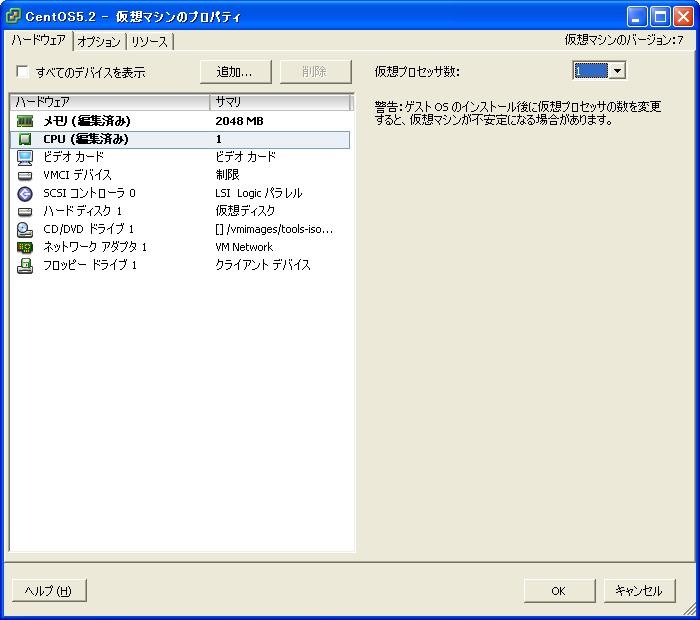Click the 追加... button
This screenshot has width=700, height=620.
tap(235, 72)
